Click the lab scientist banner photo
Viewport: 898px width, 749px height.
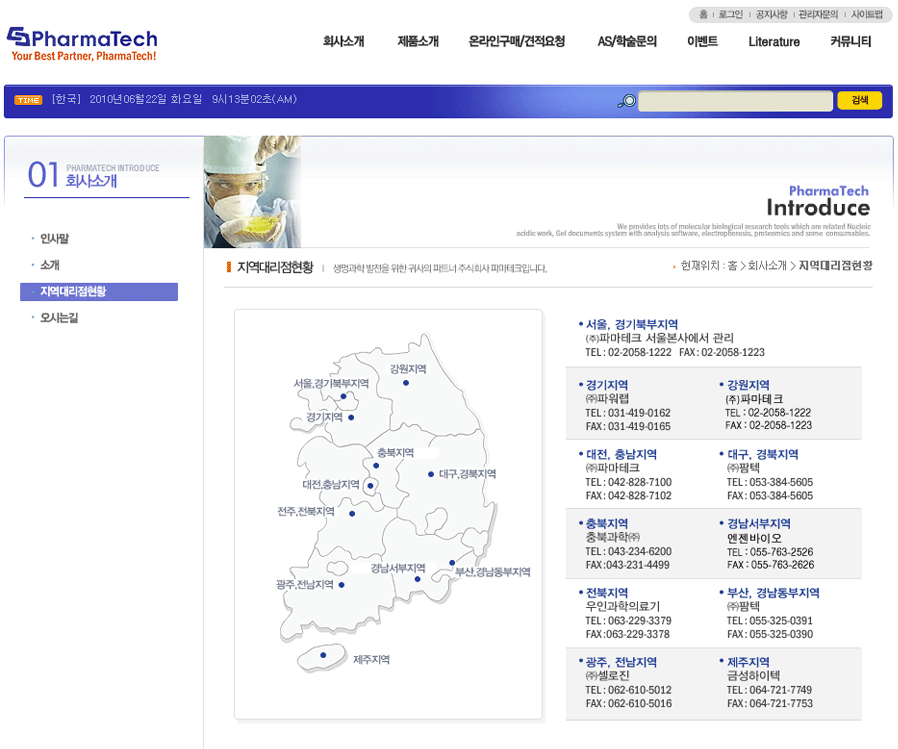tap(253, 192)
